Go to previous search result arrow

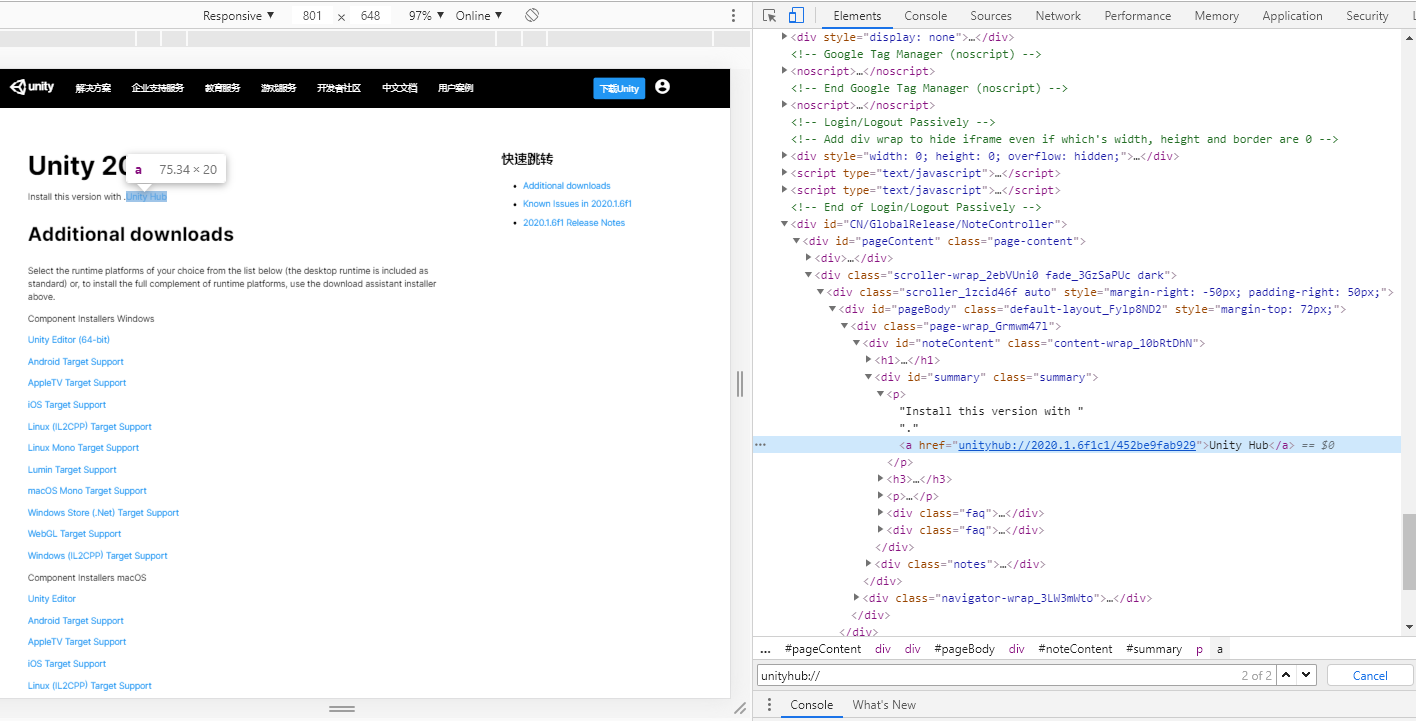(x=1288, y=675)
